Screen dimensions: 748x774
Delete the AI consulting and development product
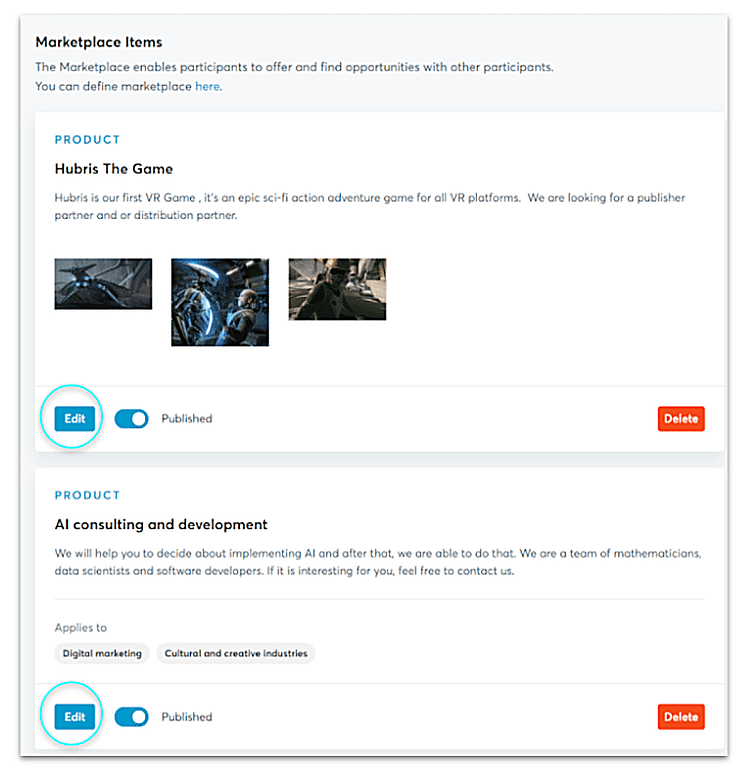[681, 717]
